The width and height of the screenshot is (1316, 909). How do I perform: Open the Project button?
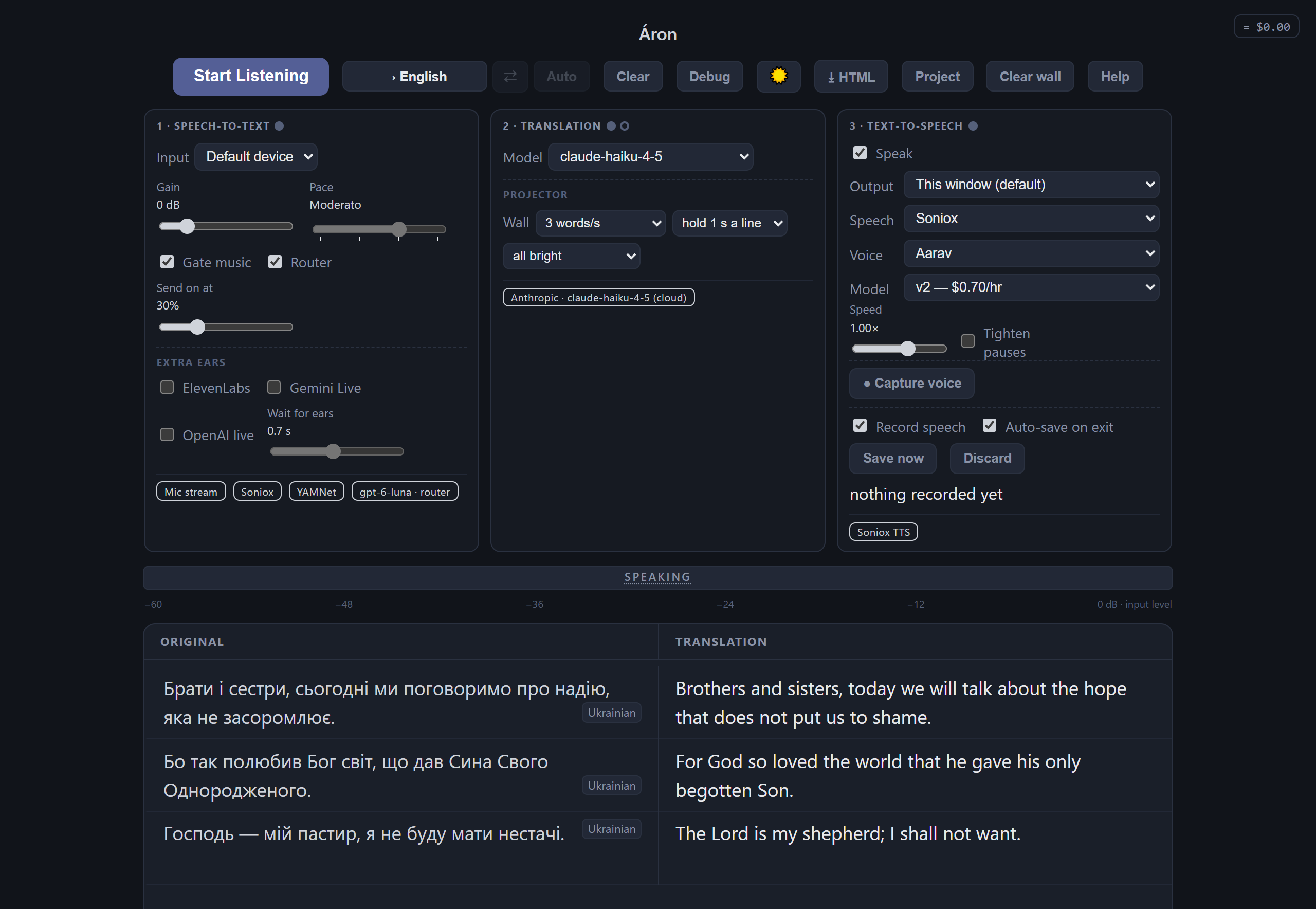(937, 76)
